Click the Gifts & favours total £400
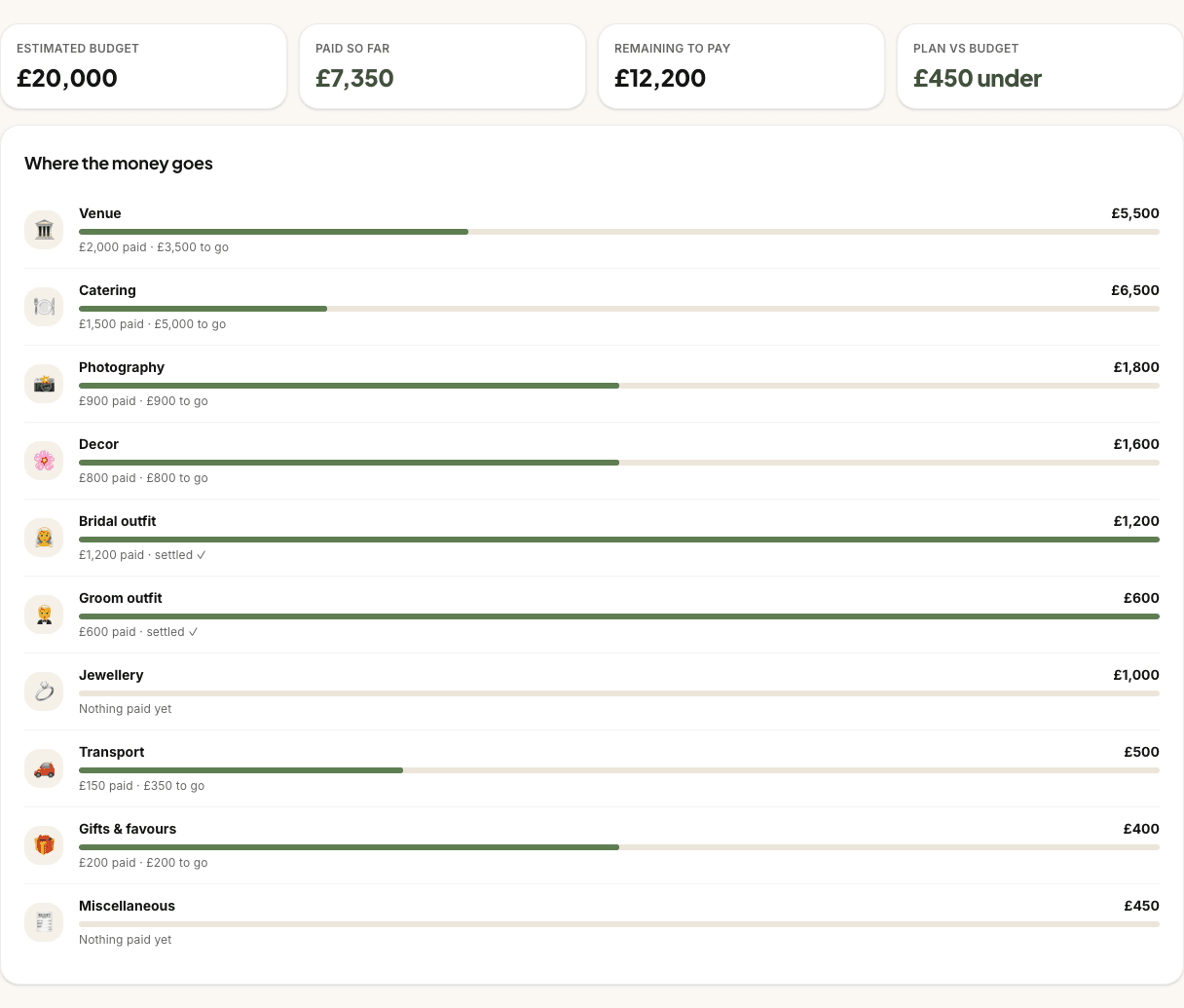Image resolution: width=1184 pixels, height=1008 pixels. 1141,829
